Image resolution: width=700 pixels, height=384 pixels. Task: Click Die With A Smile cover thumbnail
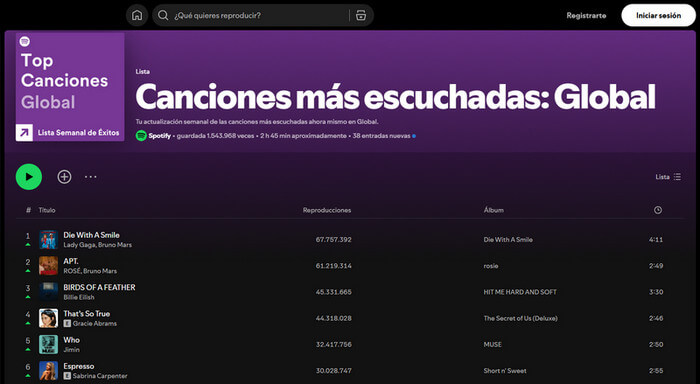(48, 240)
